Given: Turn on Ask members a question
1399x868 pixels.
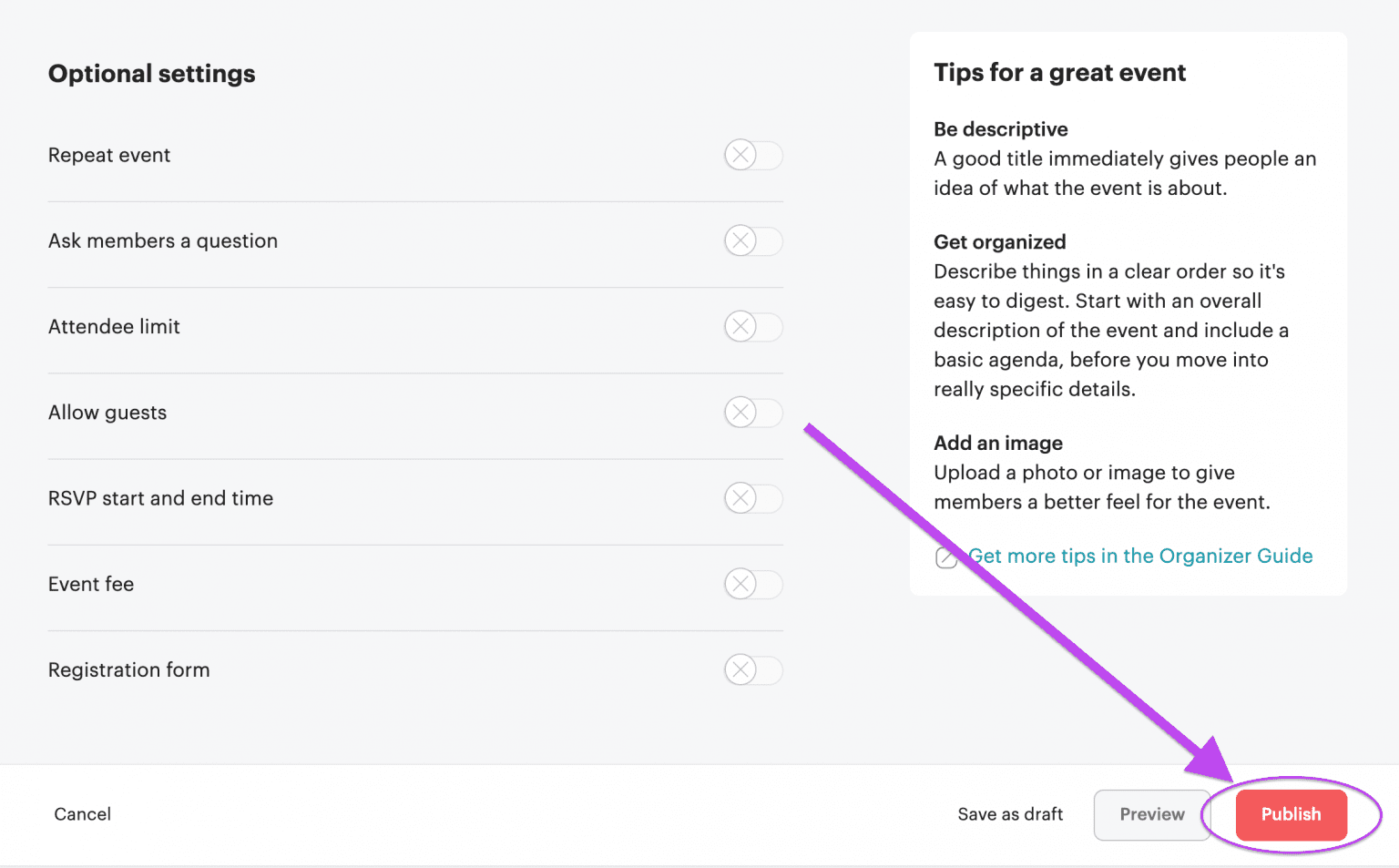Looking at the screenshot, I should tap(753, 240).
